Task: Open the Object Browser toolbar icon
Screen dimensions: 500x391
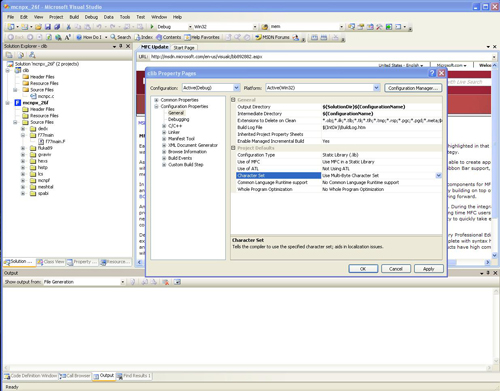Action: point(370,27)
